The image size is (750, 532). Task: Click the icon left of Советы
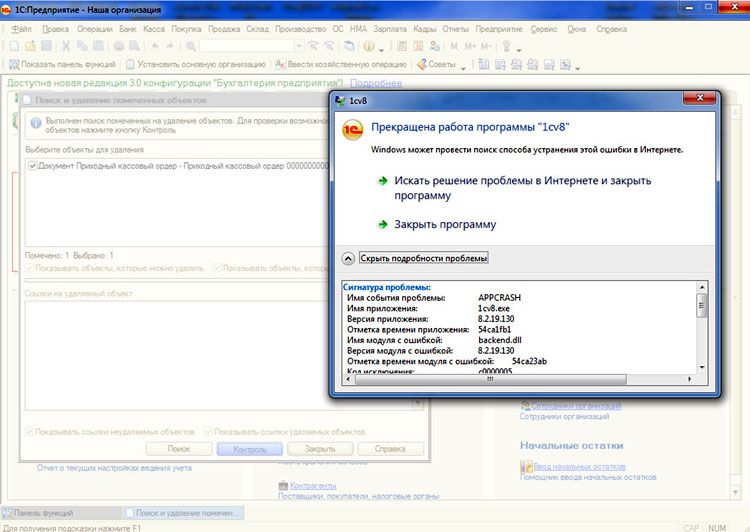coord(421,64)
